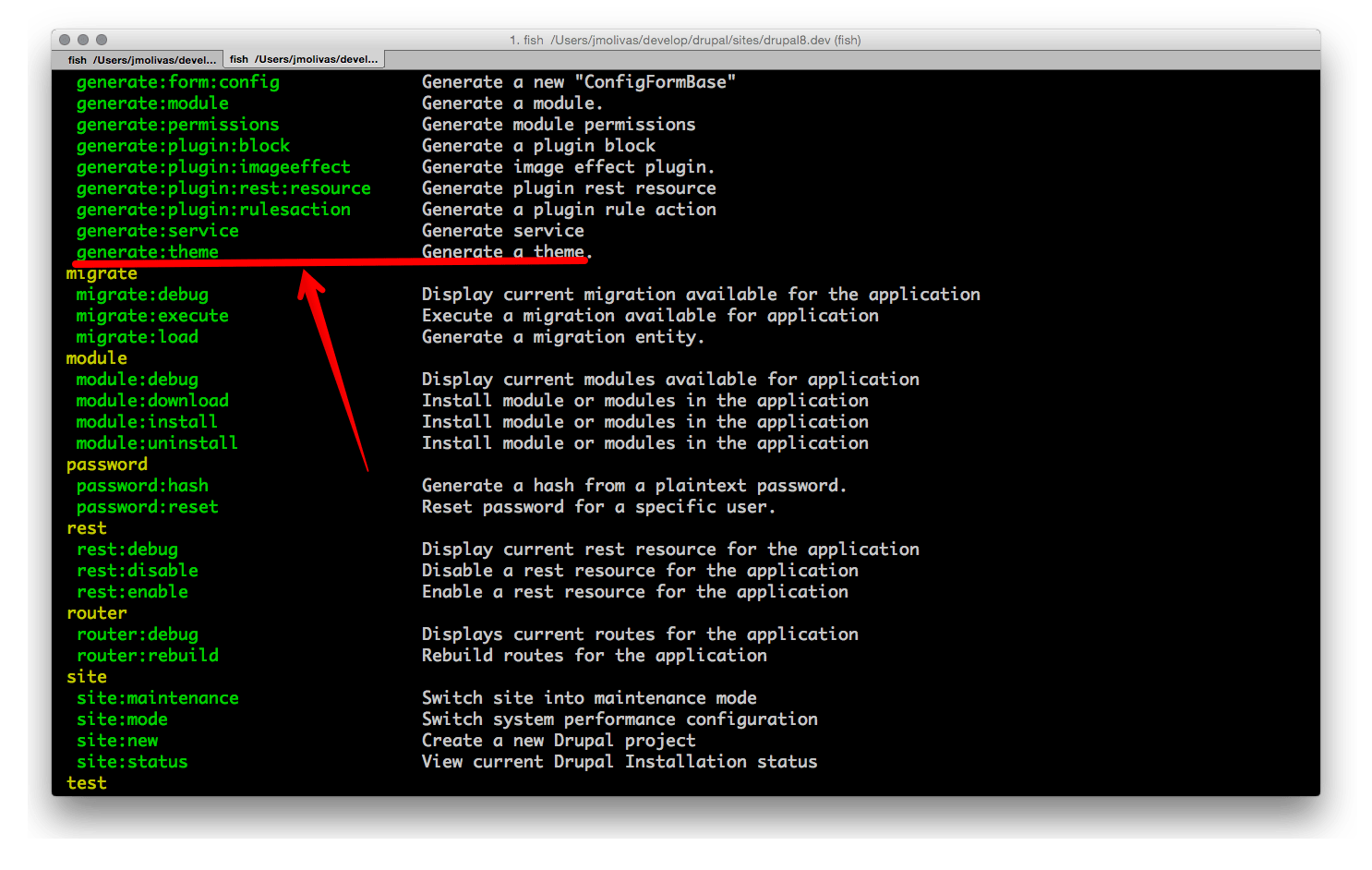1372x870 pixels.
Task: Click 'Enable a rest resource' description
Action: click(635, 592)
